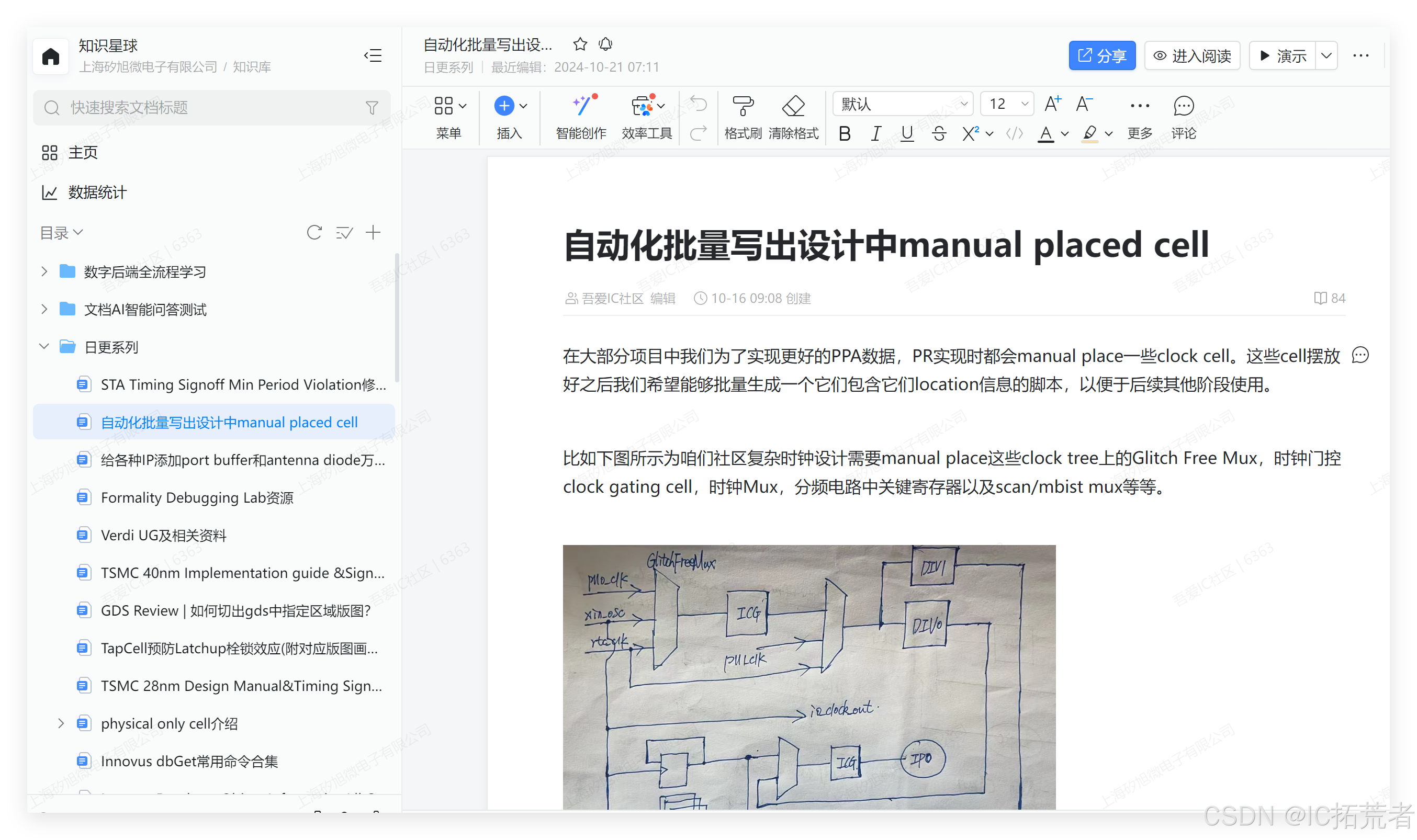Toggle bold formatting

point(844,133)
